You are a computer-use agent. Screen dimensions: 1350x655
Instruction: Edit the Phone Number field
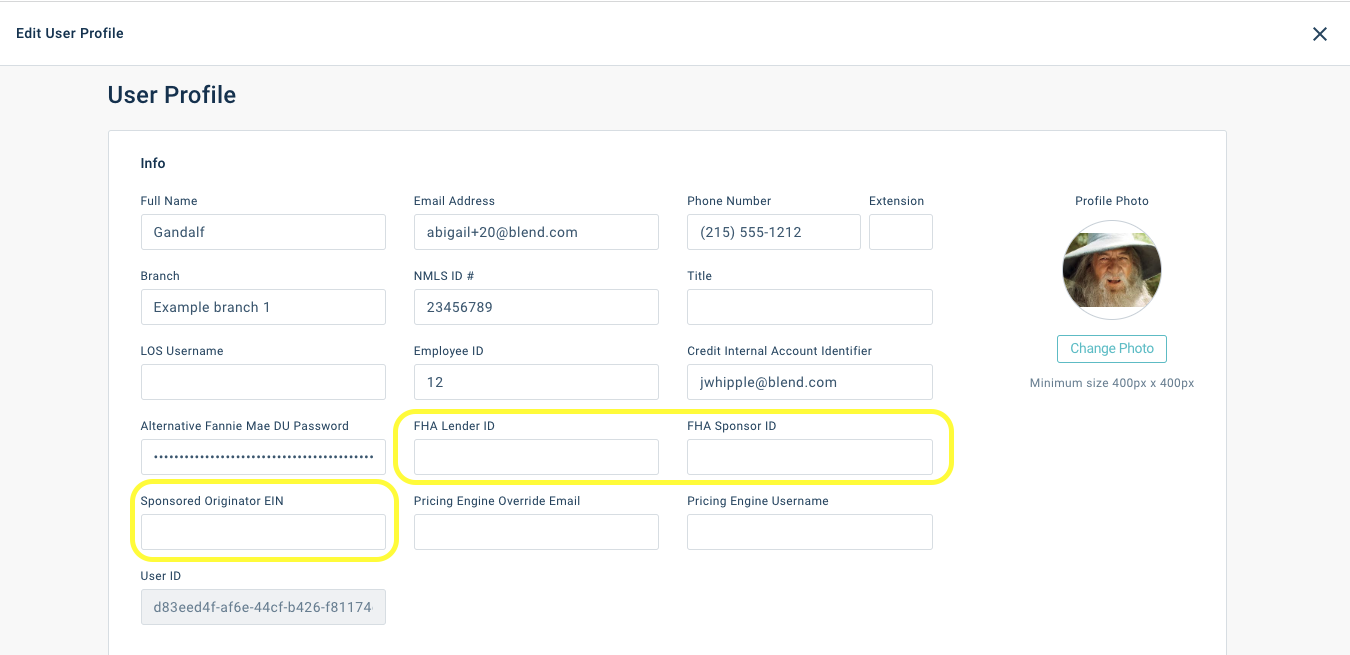[x=774, y=232]
